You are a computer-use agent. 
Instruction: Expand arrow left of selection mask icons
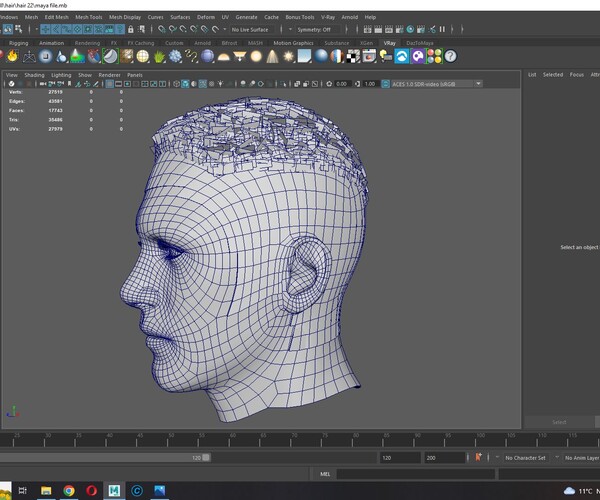36,29
